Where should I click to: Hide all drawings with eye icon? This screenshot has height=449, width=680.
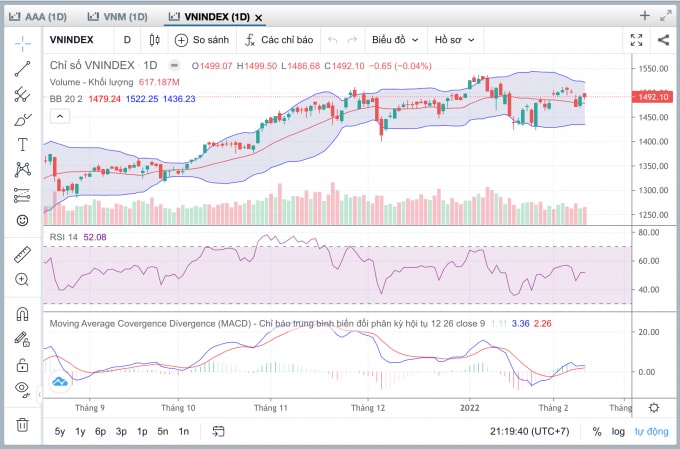[x=23, y=389]
